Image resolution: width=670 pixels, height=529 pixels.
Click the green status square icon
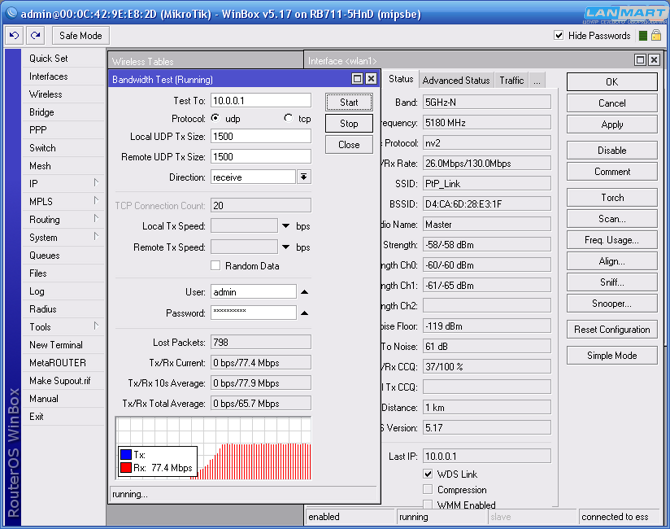click(643, 35)
